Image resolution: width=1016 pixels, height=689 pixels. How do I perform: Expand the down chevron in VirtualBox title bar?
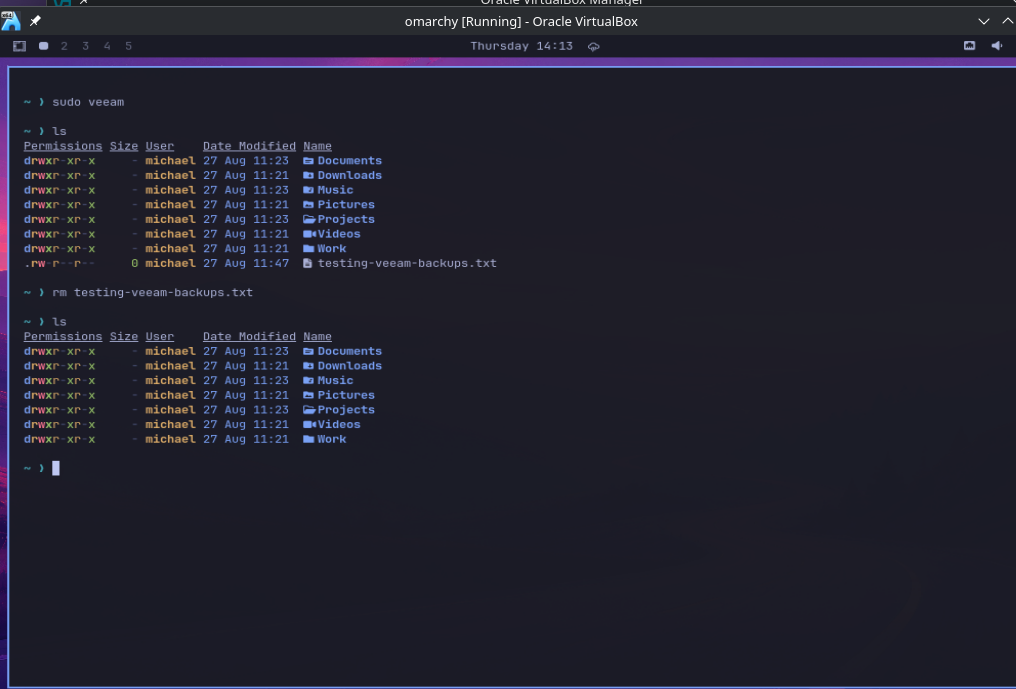[x=984, y=21]
